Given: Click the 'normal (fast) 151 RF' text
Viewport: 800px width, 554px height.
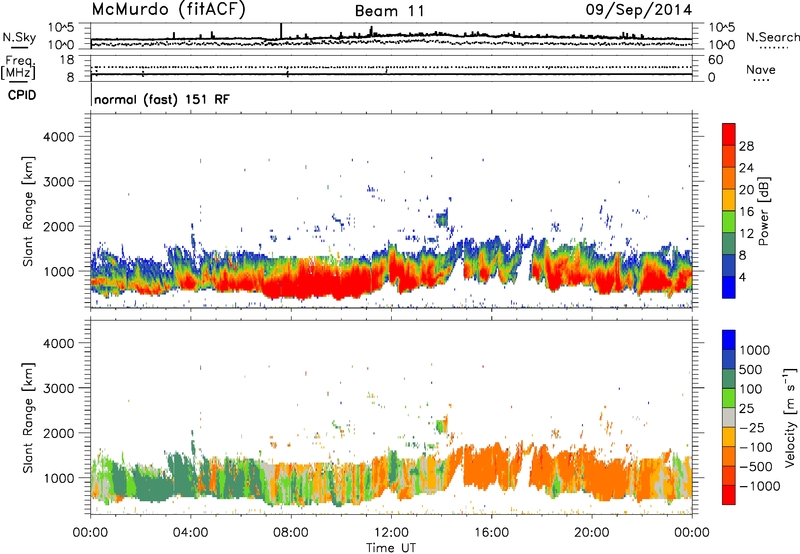Looking at the screenshot, I should (162, 99).
